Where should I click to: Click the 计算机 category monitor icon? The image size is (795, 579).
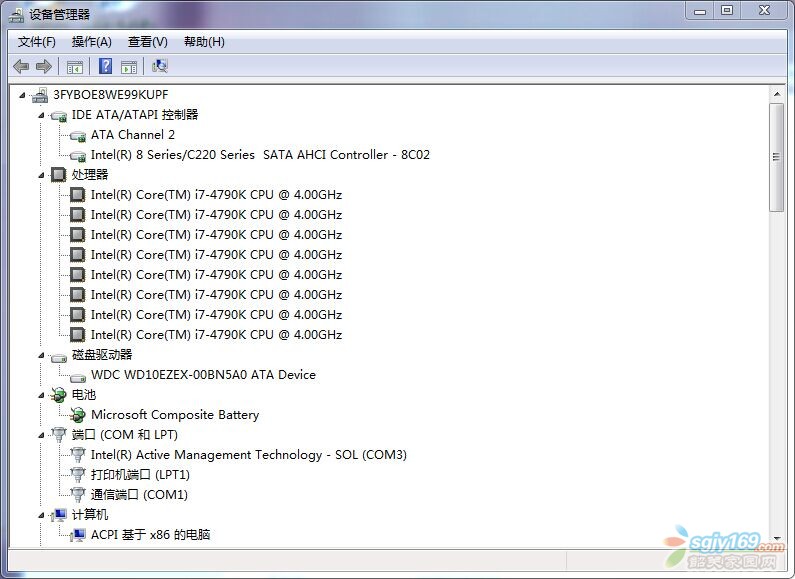coord(59,515)
